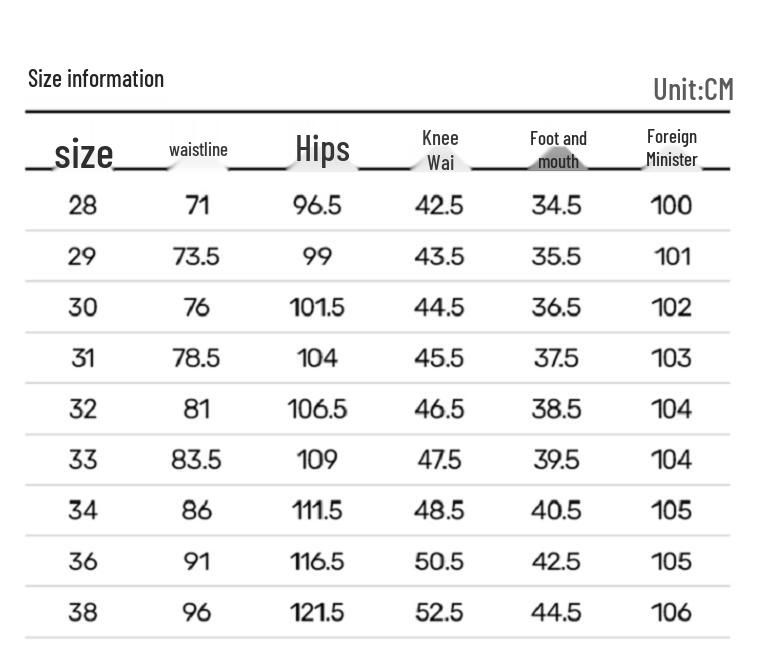This screenshot has width=763, height=654.
Task: Select the size 33 row label
Action: coord(83,460)
